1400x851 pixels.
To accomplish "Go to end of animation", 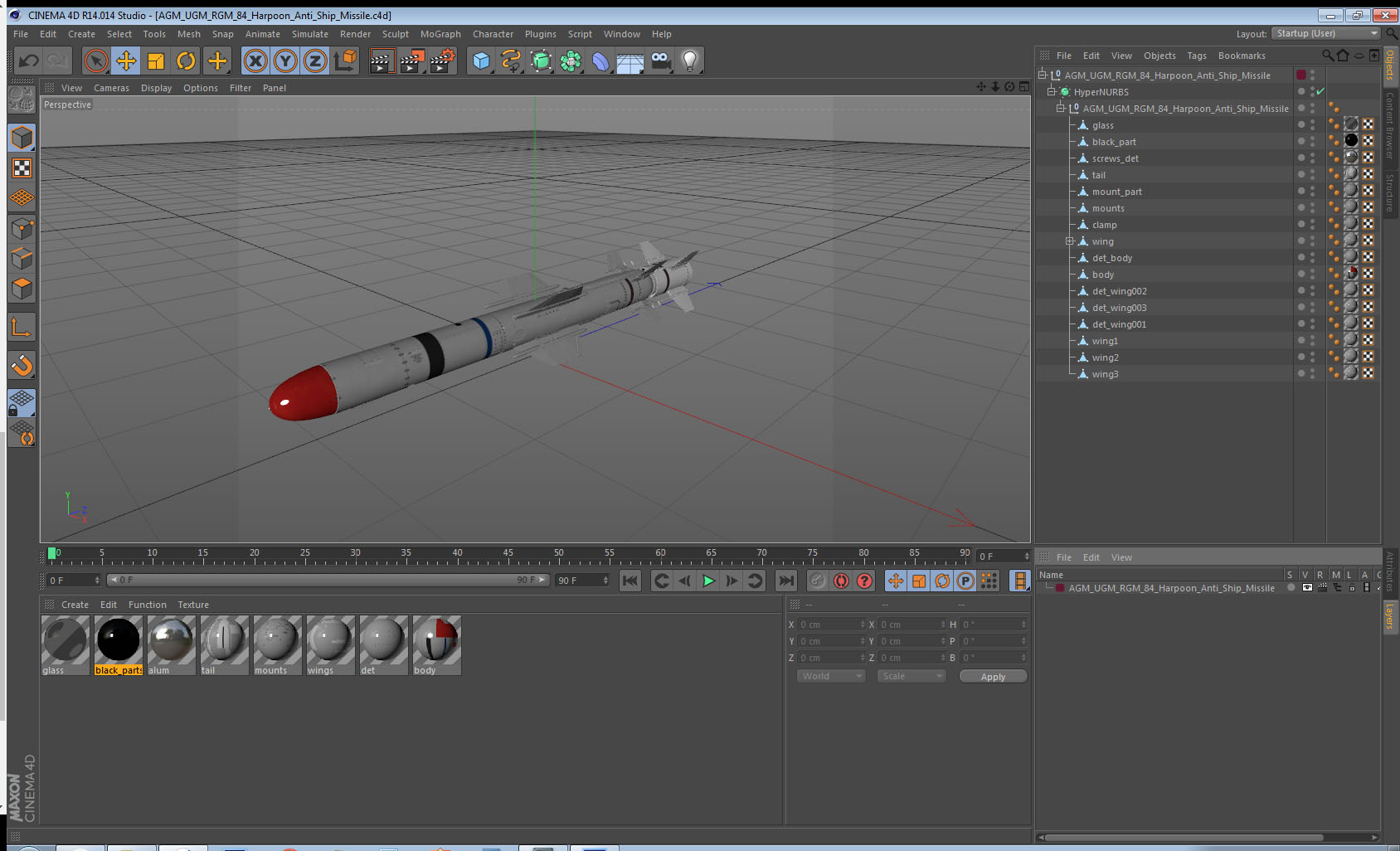I will tap(786, 581).
